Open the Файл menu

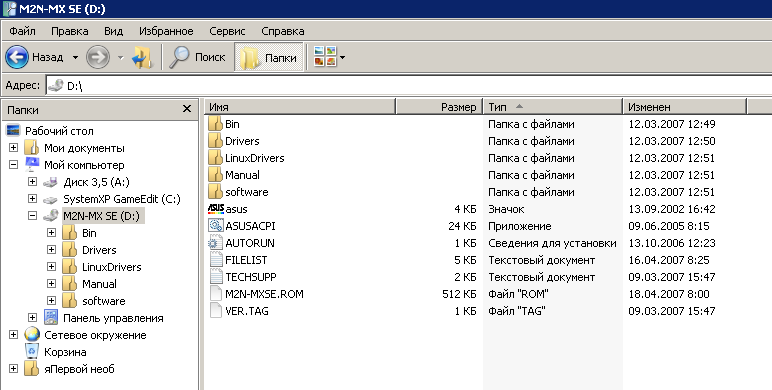coord(22,31)
